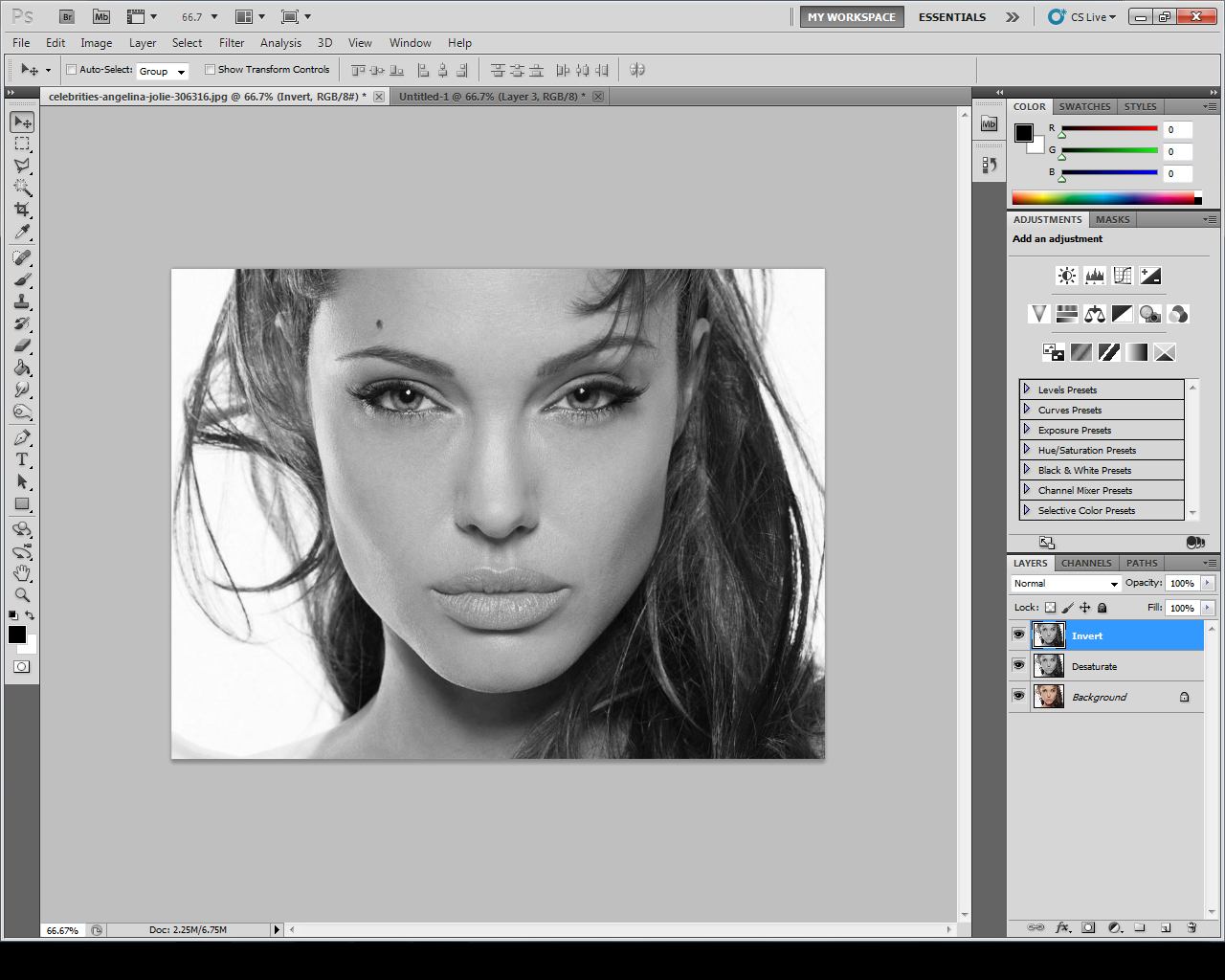This screenshot has width=1225, height=980.
Task: Open the Filter menu
Action: tap(232, 42)
